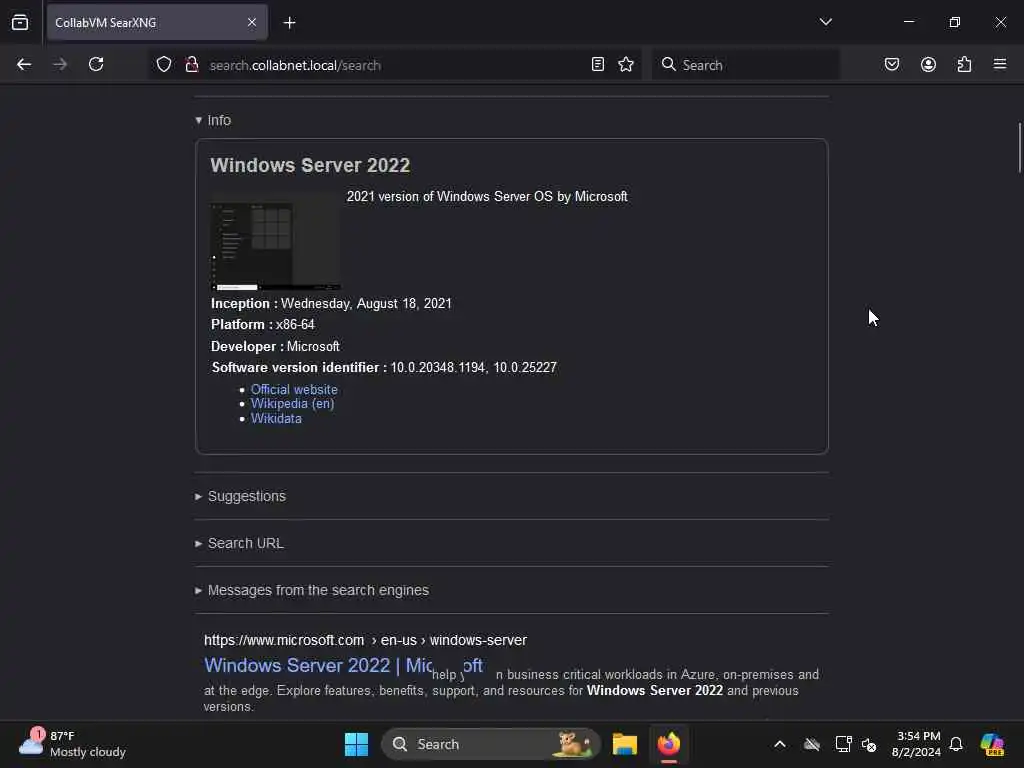This screenshot has width=1024, height=768.
Task: Open the Wikipedia (en) link
Action: tap(292, 404)
